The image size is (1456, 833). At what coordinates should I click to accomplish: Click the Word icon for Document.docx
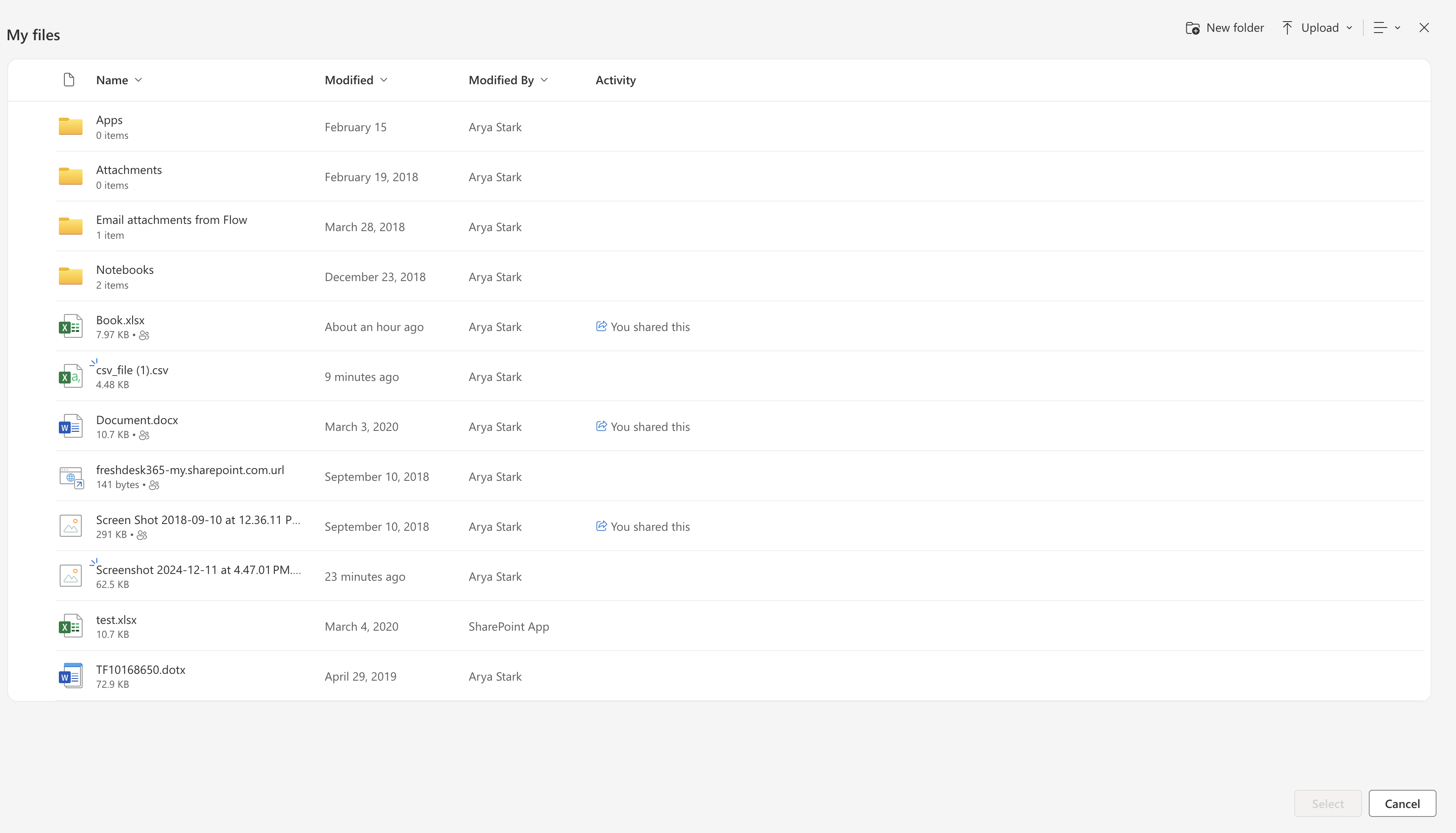tap(70, 426)
